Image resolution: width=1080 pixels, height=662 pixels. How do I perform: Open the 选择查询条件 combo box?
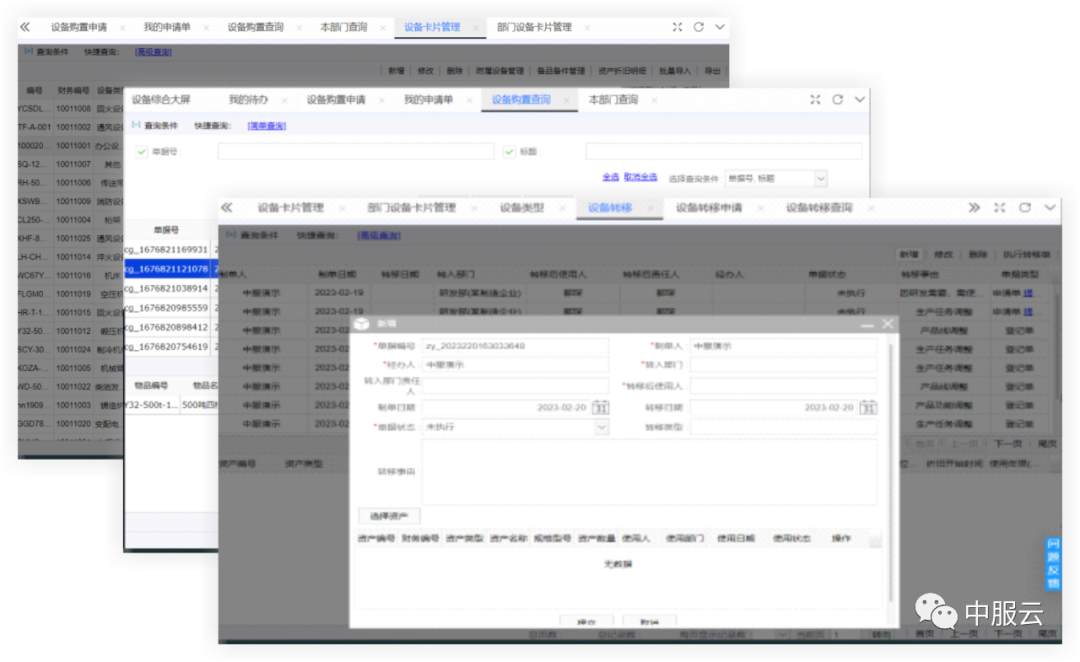776,178
